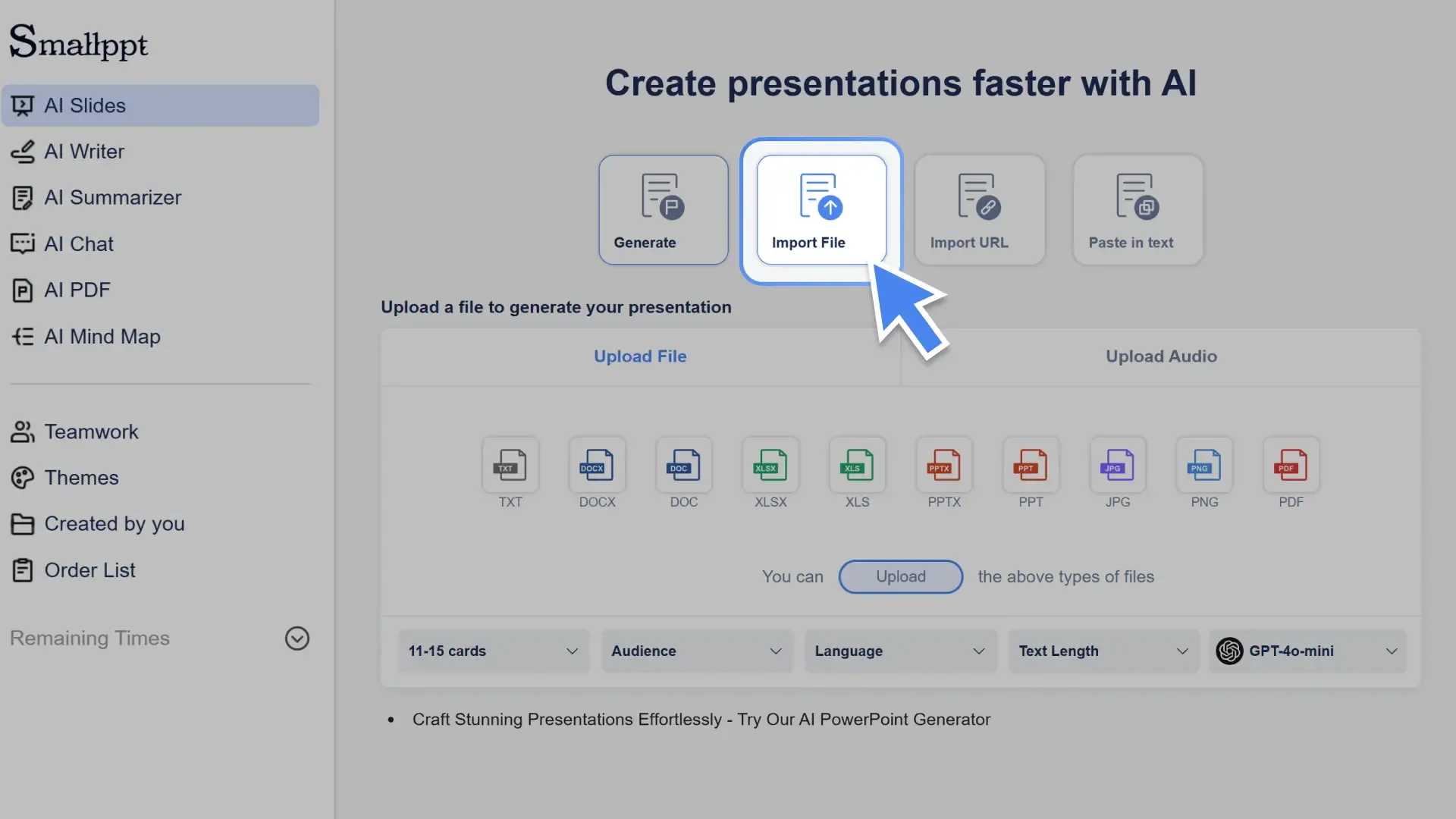
Task: Switch to the Upload Audio tab
Action: tap(1161, 356)
